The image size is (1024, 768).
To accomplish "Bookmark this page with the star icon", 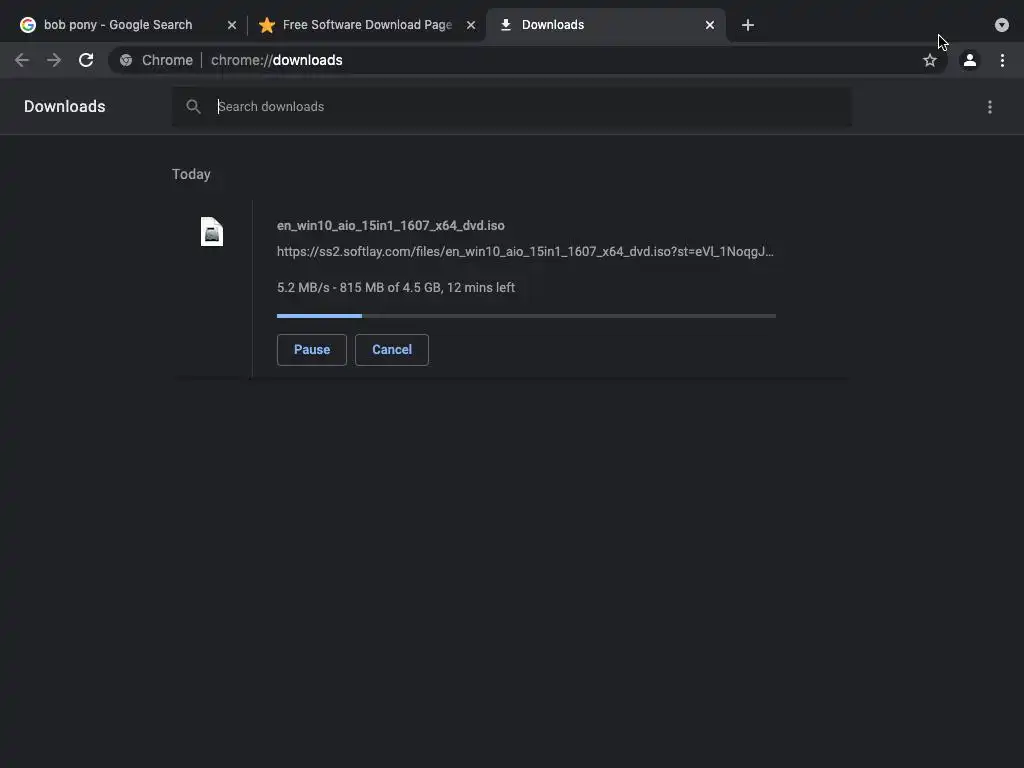I will (x=930, y=60).
